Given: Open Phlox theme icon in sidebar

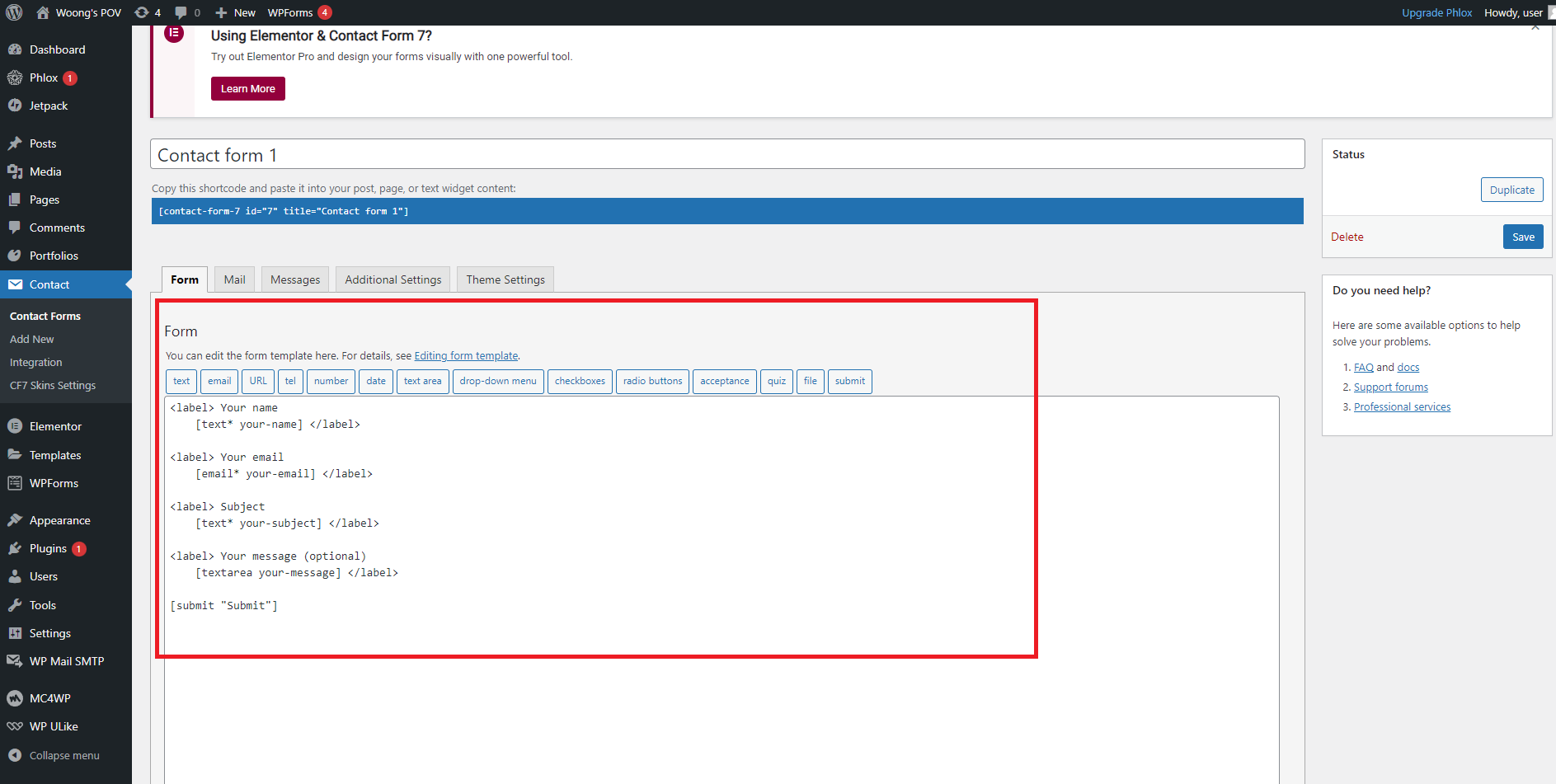Looking at the screenshot, I should coord(15,77).
